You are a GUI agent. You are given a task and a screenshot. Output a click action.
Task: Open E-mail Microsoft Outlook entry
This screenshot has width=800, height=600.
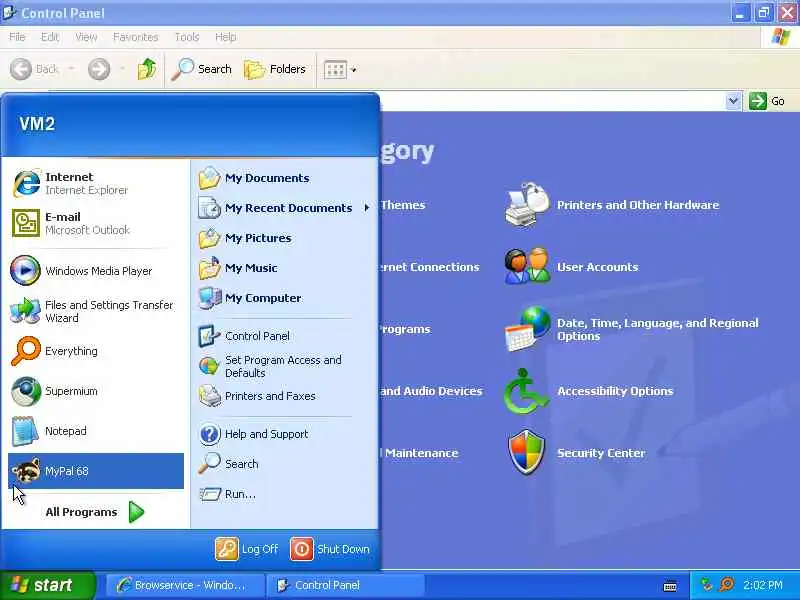pos(96,223)
